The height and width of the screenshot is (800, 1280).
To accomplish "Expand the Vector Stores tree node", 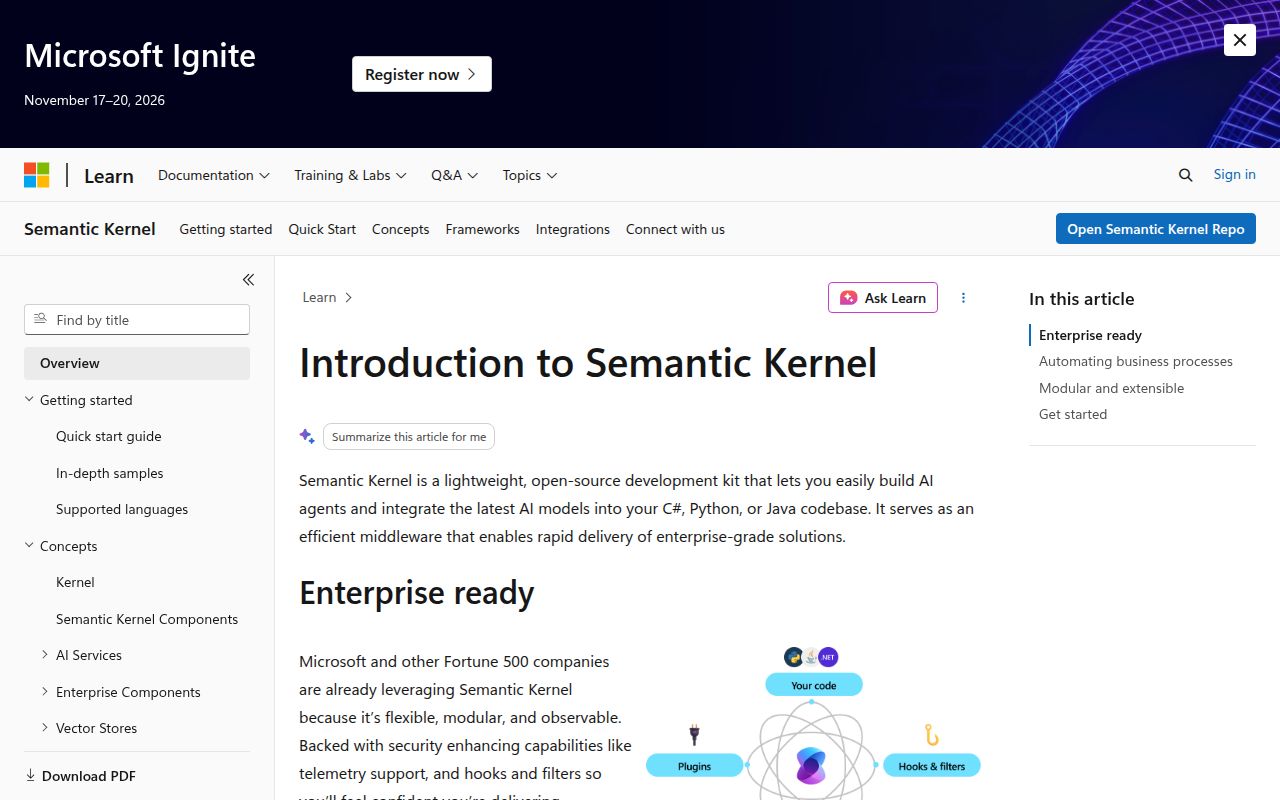I will tap(45, 727).
